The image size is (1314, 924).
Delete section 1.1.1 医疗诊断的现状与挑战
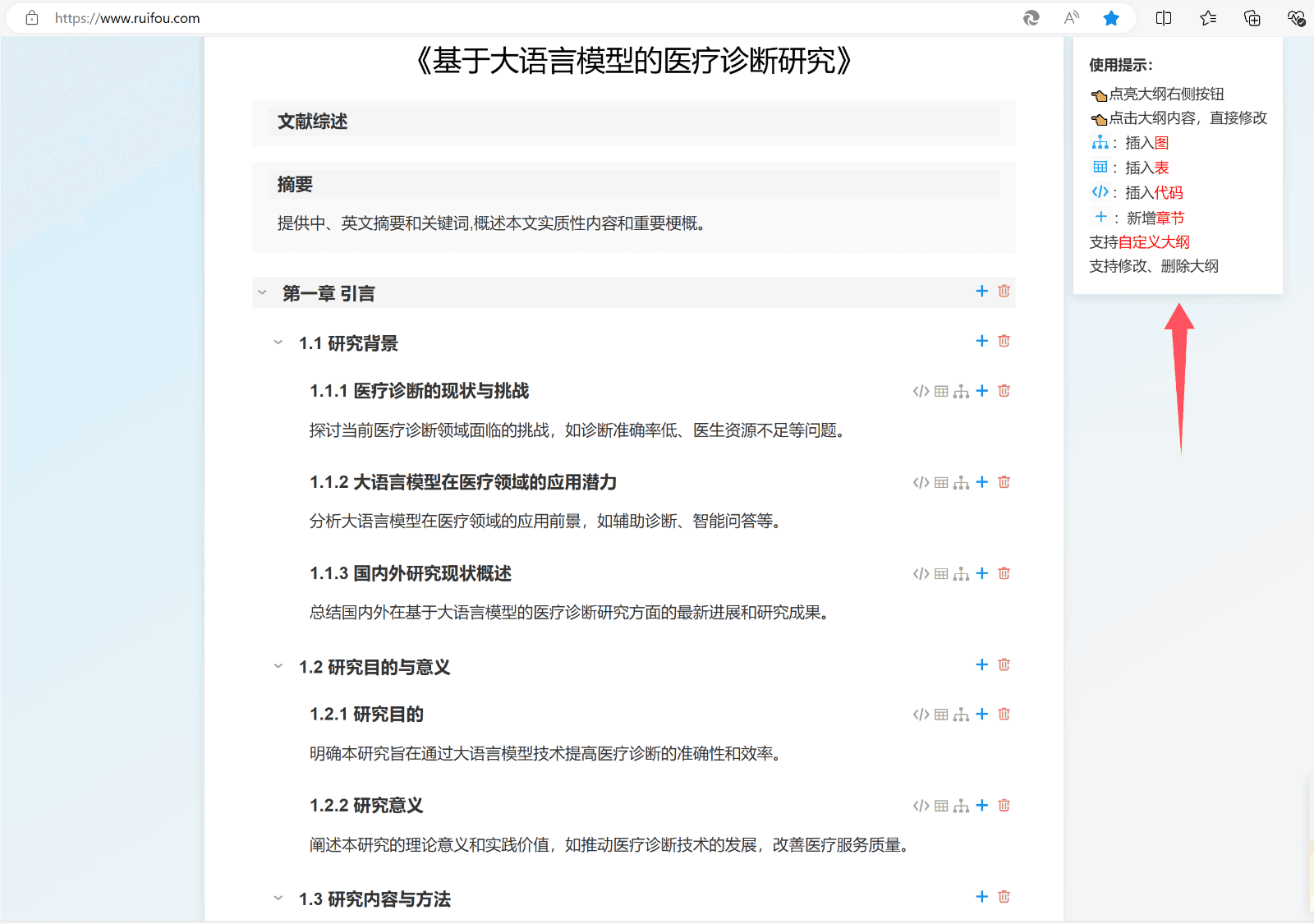click(1004, 391)
